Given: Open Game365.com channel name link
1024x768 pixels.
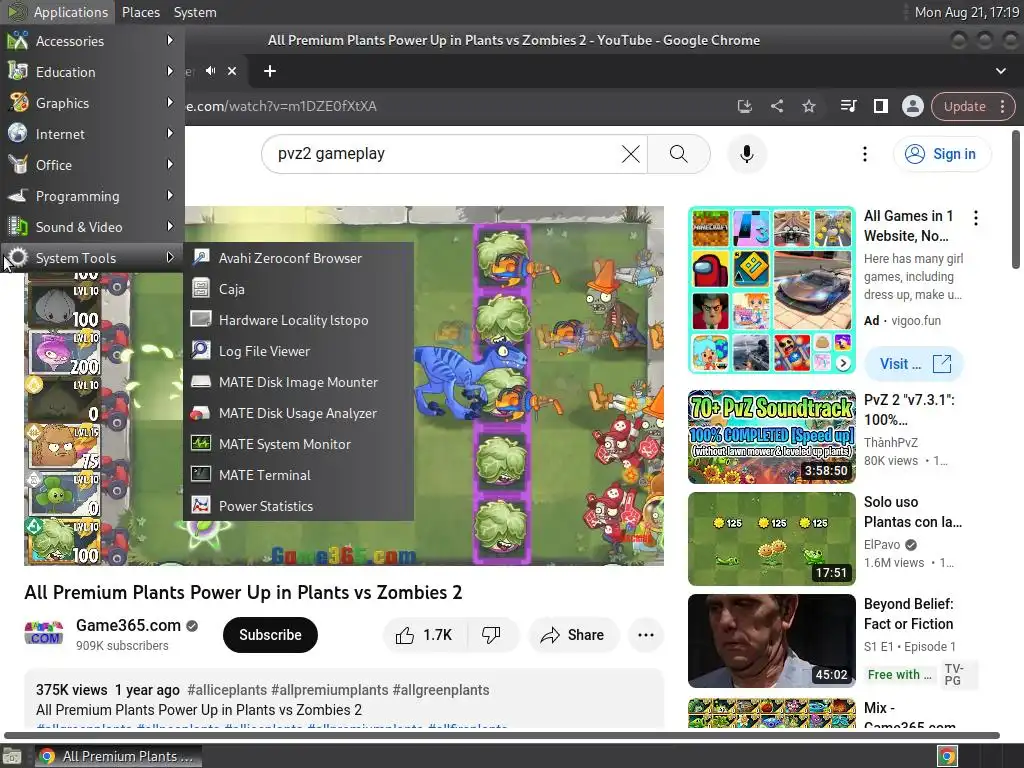Looking at the screenshot, I should pos(129,625).
